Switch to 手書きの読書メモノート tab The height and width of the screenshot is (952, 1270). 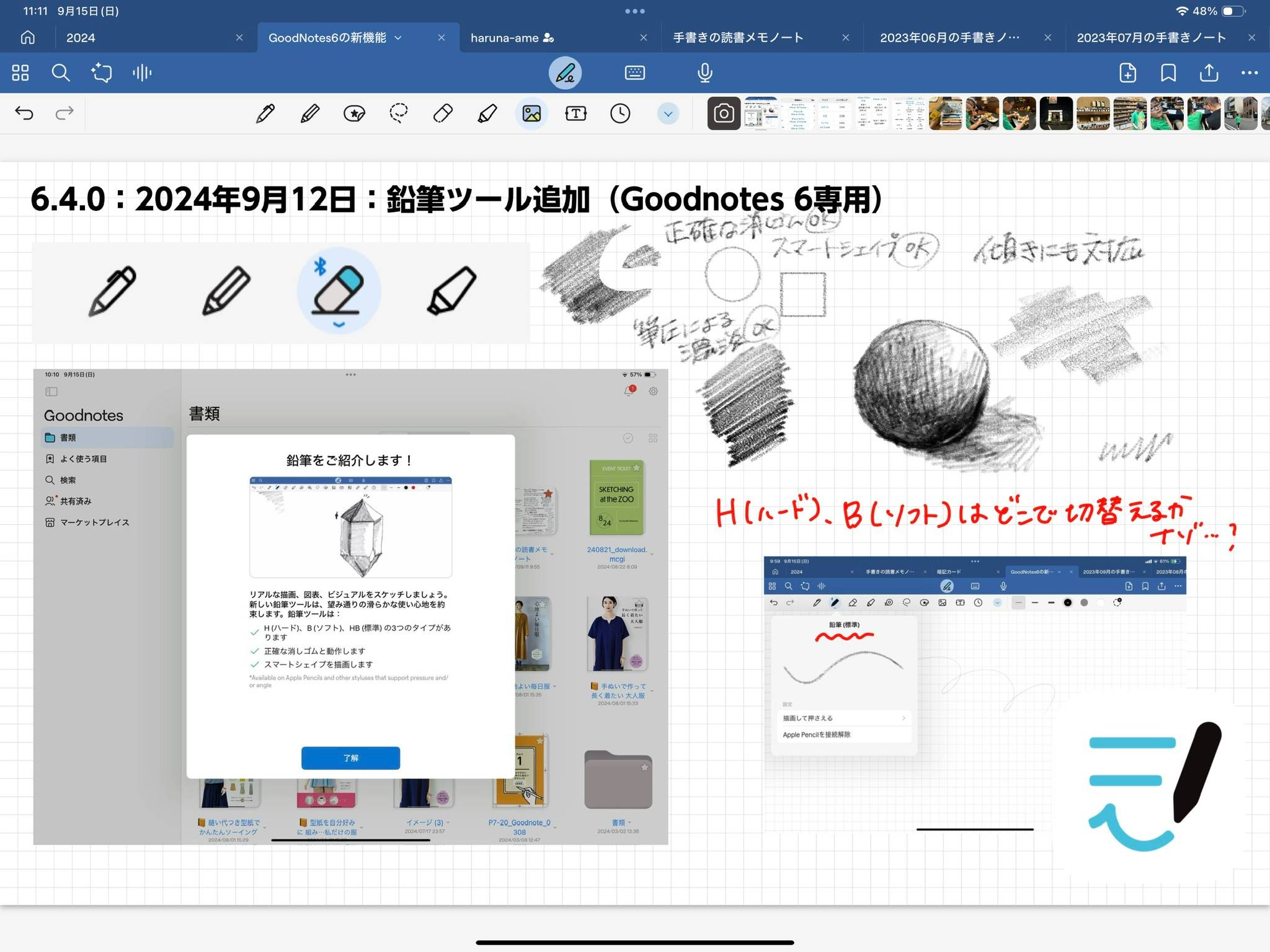click(738, 38)
